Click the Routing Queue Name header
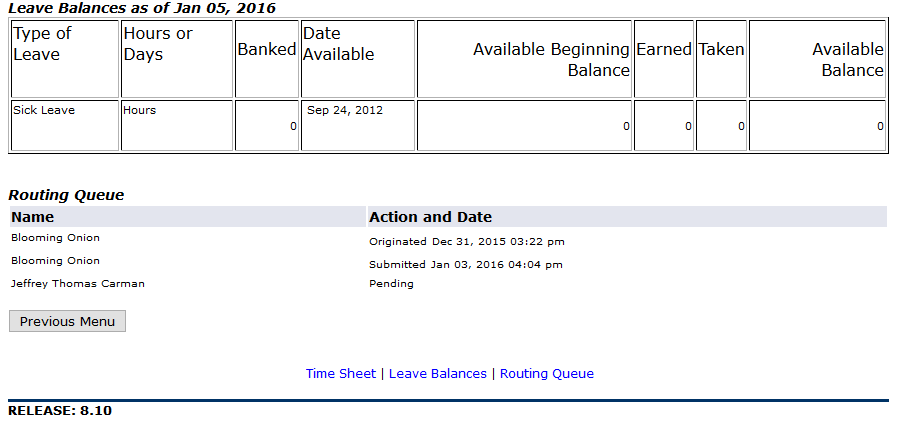 click(x=33, y=217)
